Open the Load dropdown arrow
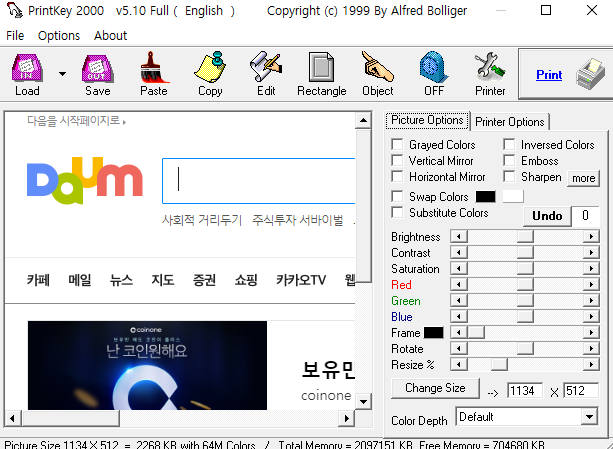613x449 pixels. 62,73
